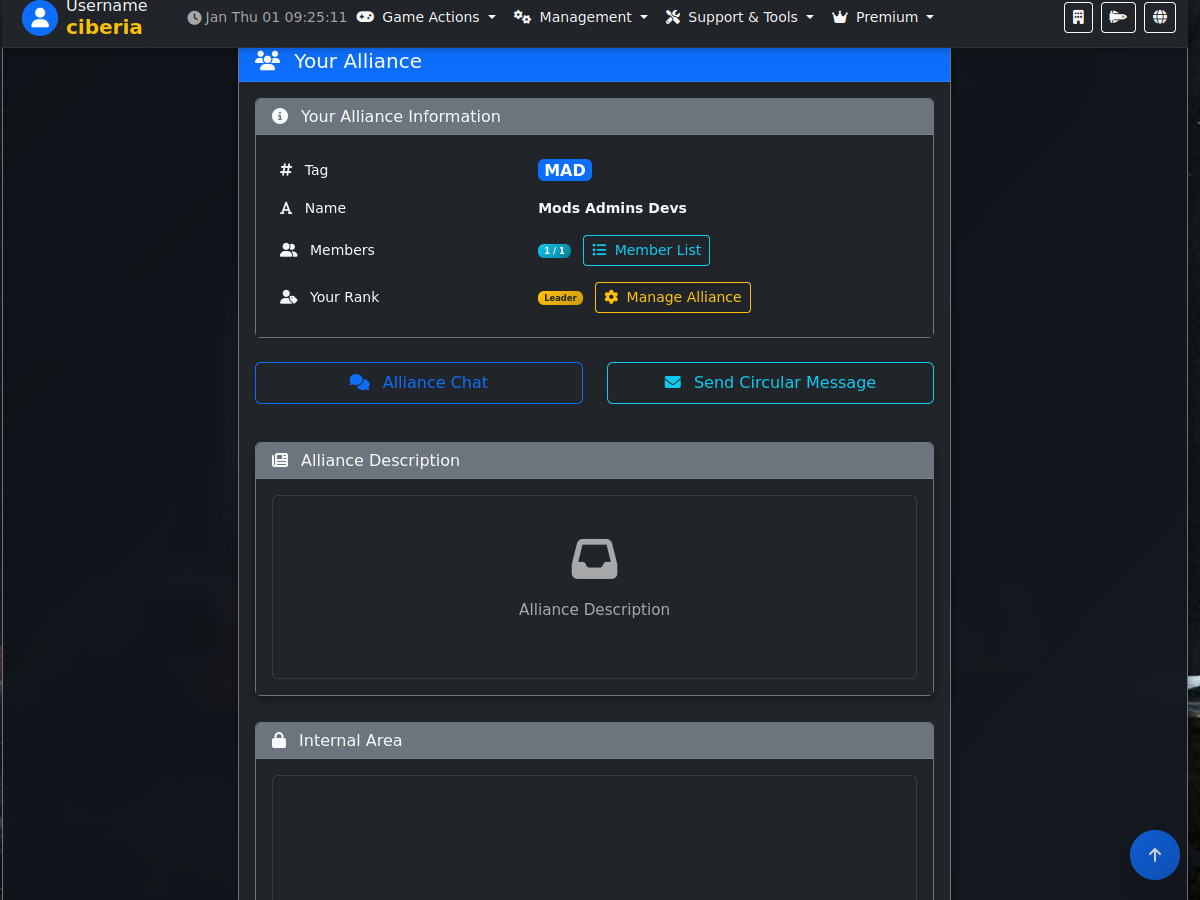Open the Member List

[x=646, y=250]
